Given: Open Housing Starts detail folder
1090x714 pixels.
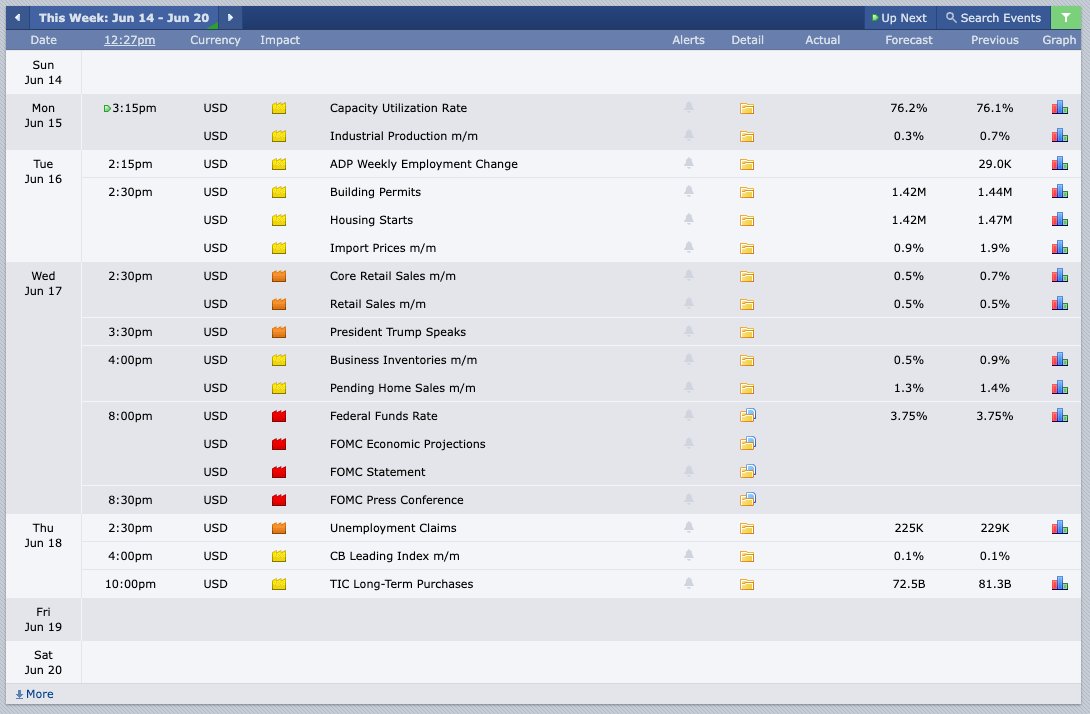Looking at the screenshot, I should coord(747,220).
